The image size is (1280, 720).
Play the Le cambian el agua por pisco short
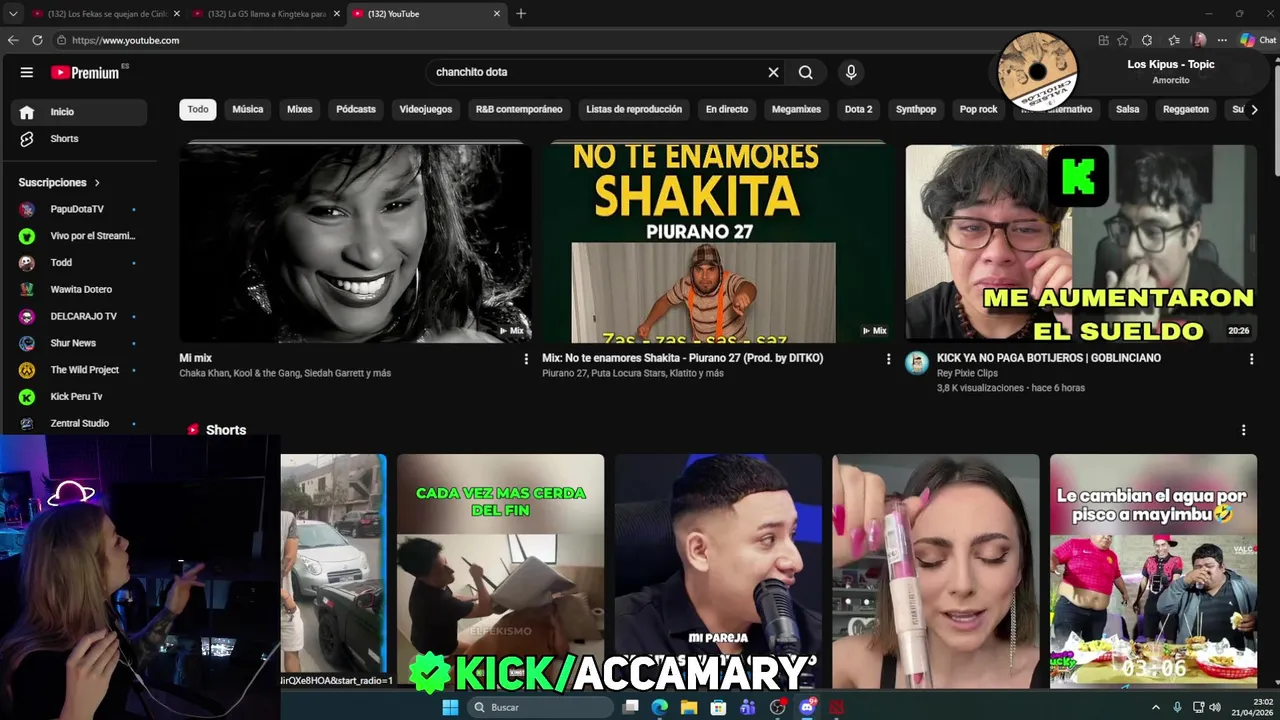click(x=1153, y=571)
